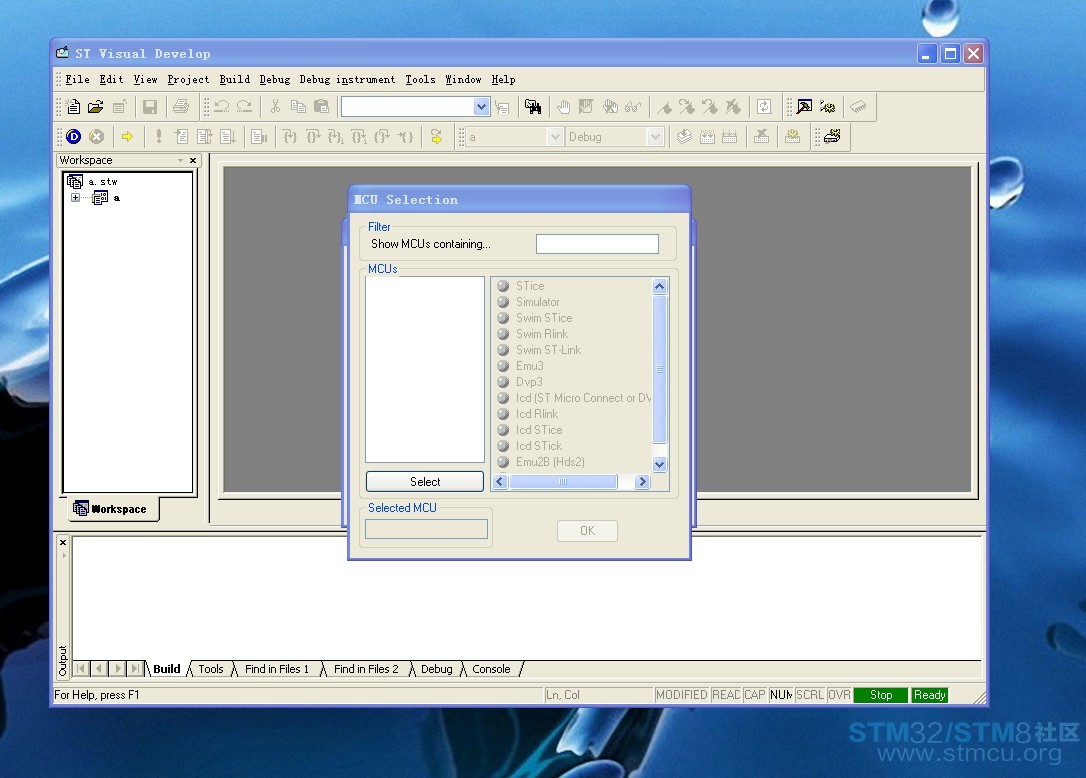Undo the last edit
Screen dimensions: 1086x778
[x=222, y=107]
